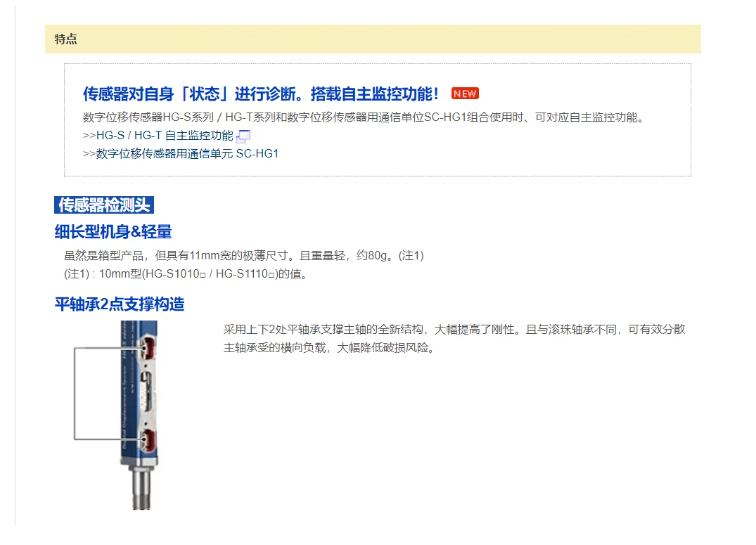Open the 数字位移传感器用通信单元 SC-HG1 link
This screenshot has width=756, height=545.
[x=181, y=154]
